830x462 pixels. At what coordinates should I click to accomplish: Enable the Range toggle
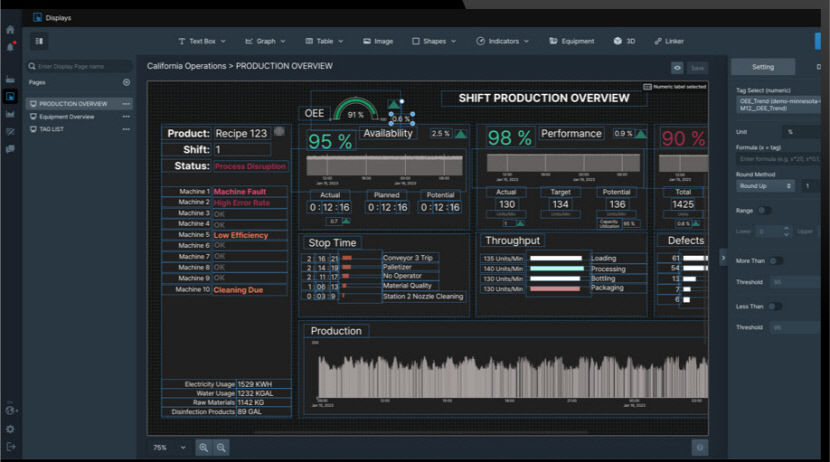coord(764,211)
